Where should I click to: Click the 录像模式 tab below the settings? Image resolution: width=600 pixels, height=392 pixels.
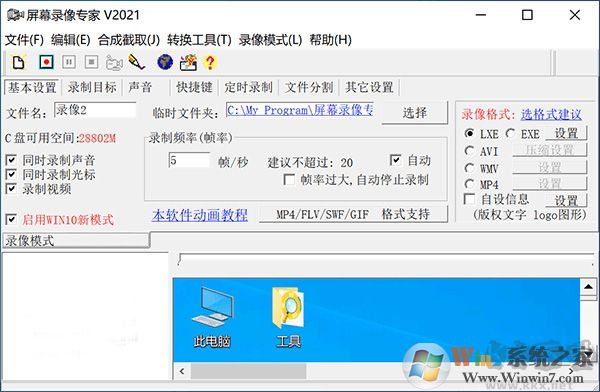76,241
